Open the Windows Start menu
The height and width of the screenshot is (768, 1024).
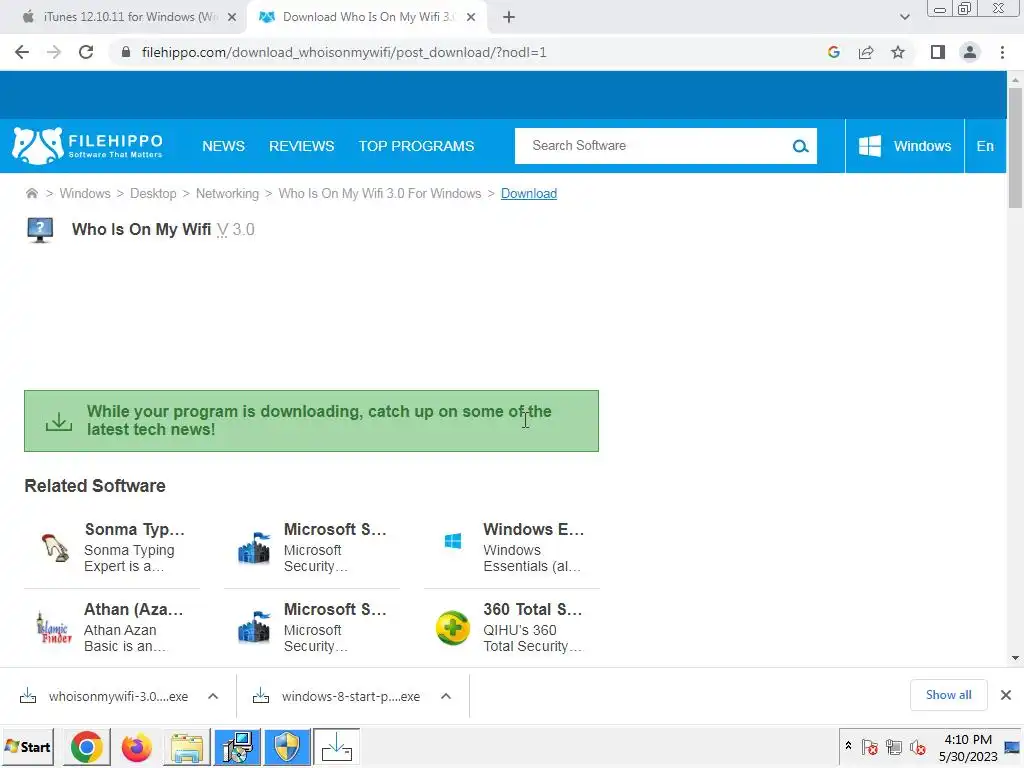click(27, 746)
